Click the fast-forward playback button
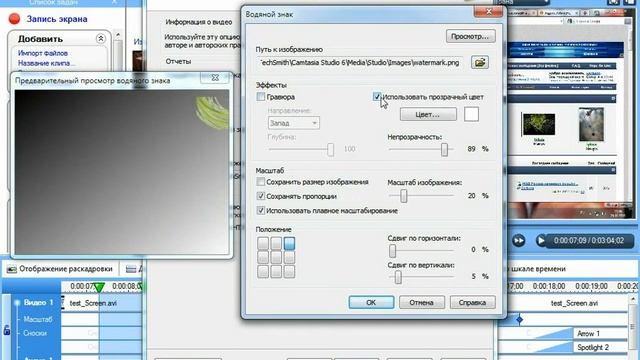 point(518,240)
